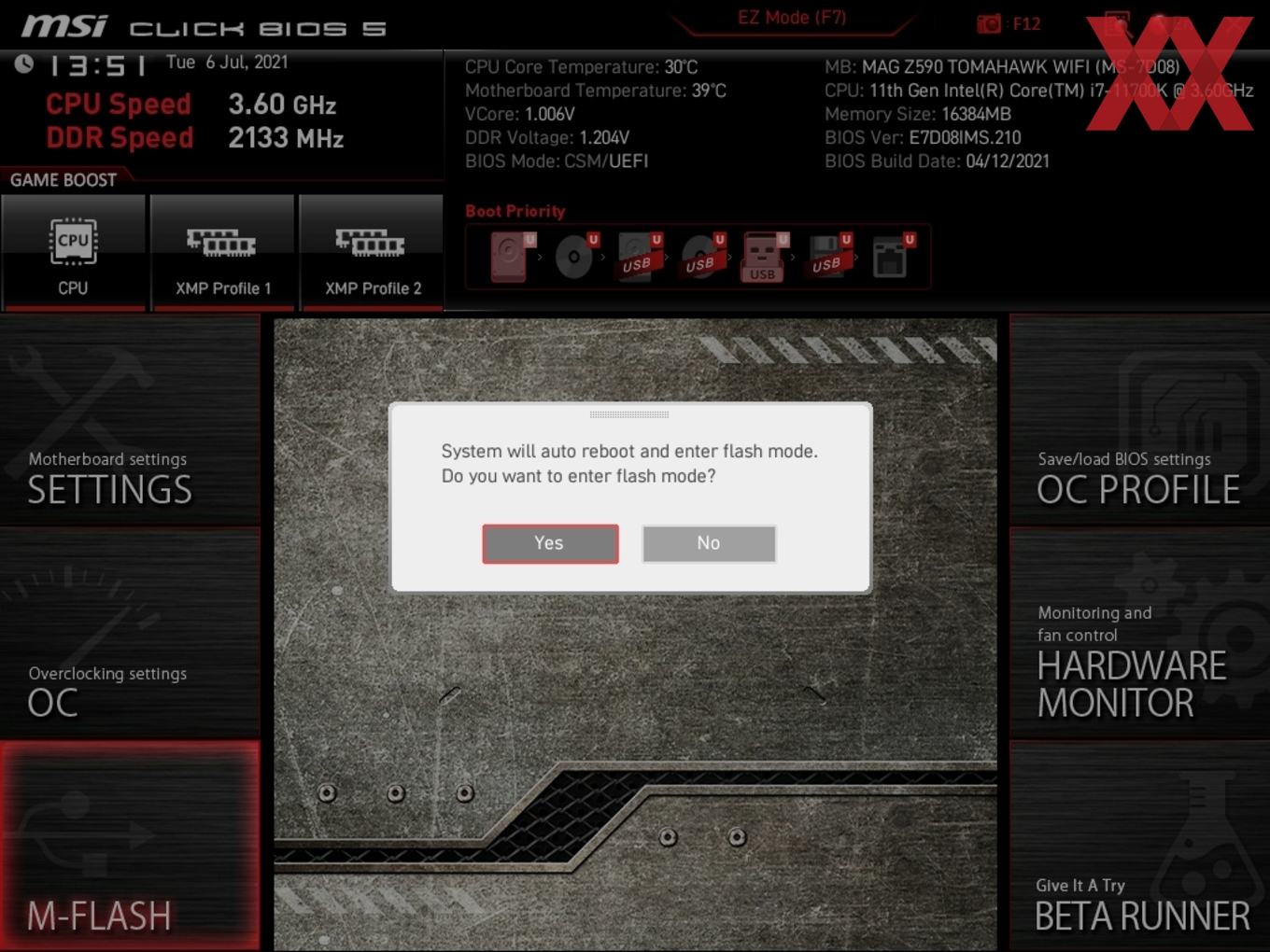This screenshot has width=1270, height=952.
Task: Click the CPU Core Temperature reading
Action: pos(581,67)
